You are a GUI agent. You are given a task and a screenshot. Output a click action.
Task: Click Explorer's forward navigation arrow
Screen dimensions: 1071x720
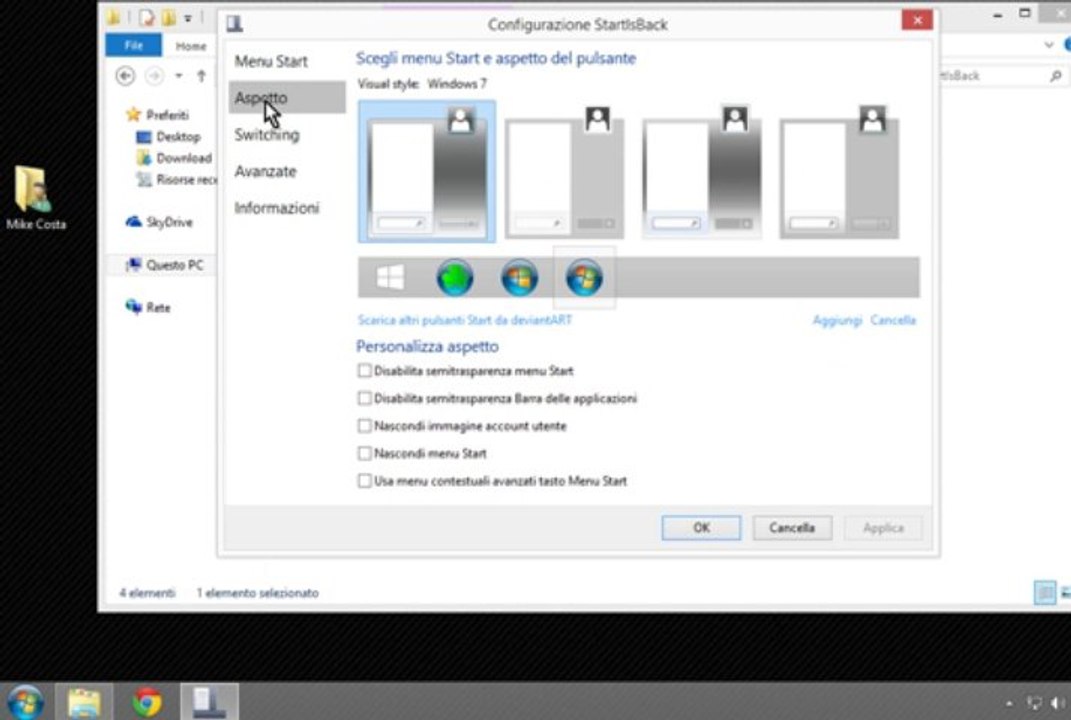coord(155,76)
